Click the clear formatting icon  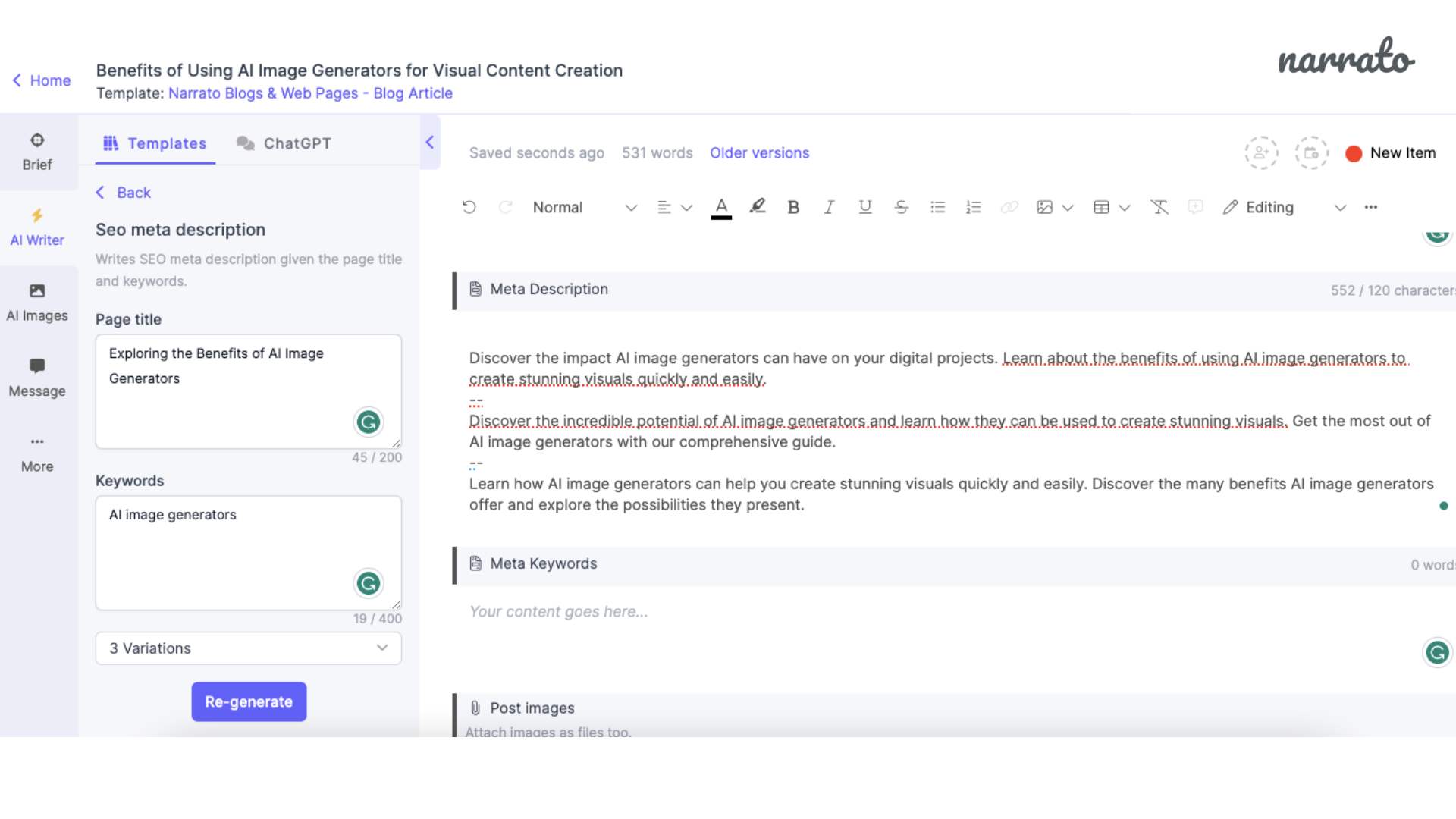point(1159,207)
